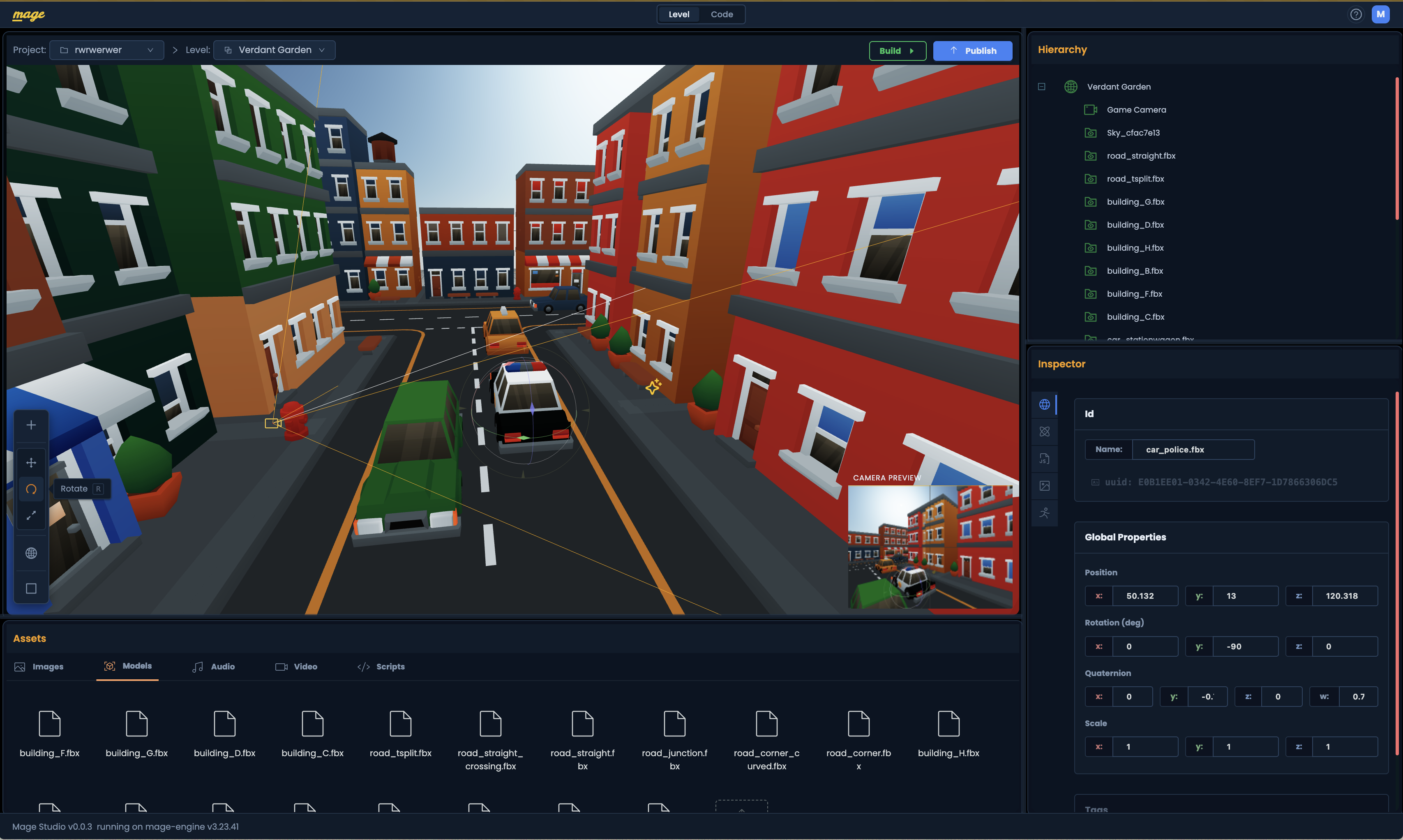Open the JS scripts tab in the Inspector

(1044, 458)
